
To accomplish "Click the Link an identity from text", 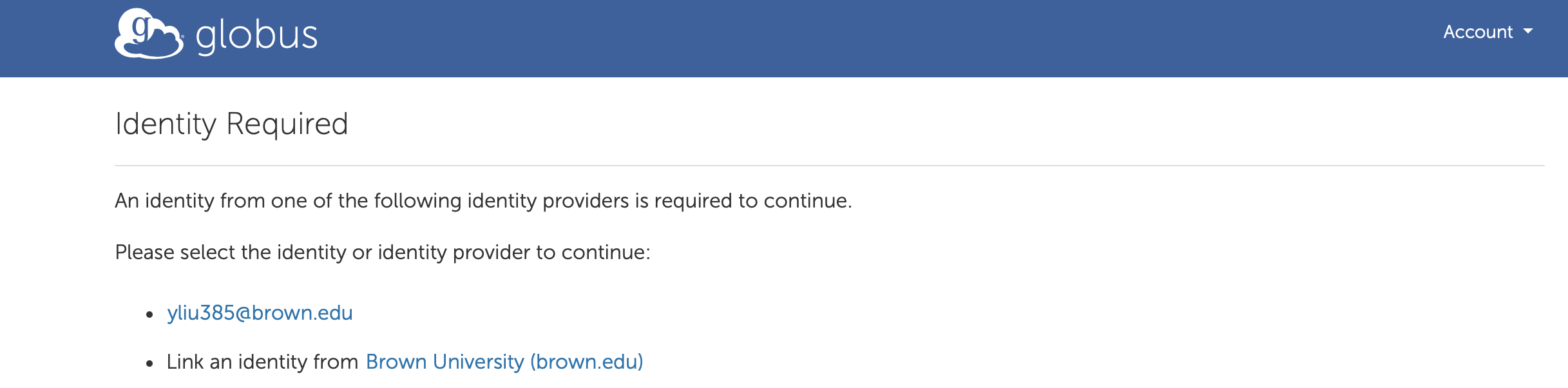I will click(x=262, y=362).
